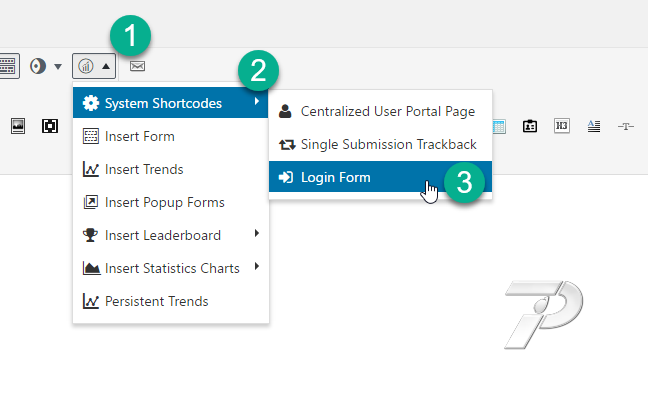Expand the dropdown arrow beside the contrast icon
Image resolution: width=648 pixels, height=394 pixels.
[x=58, y=66]
